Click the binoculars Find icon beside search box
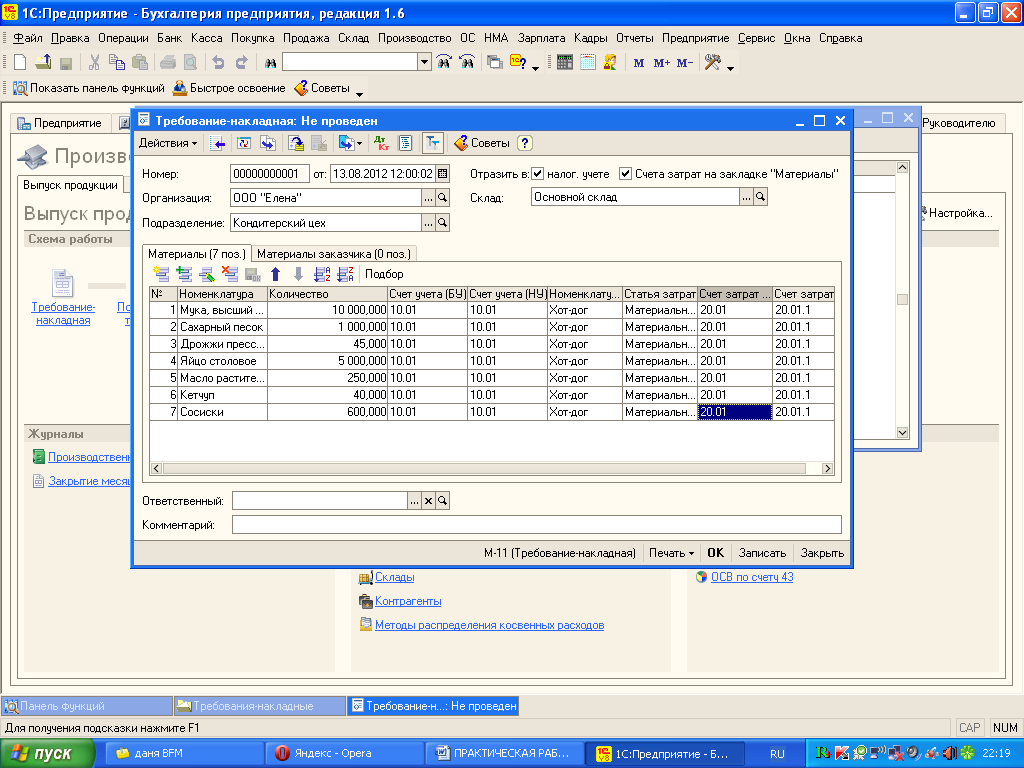The height and width of the screenshot is (768, 1024). click(270, 63)
